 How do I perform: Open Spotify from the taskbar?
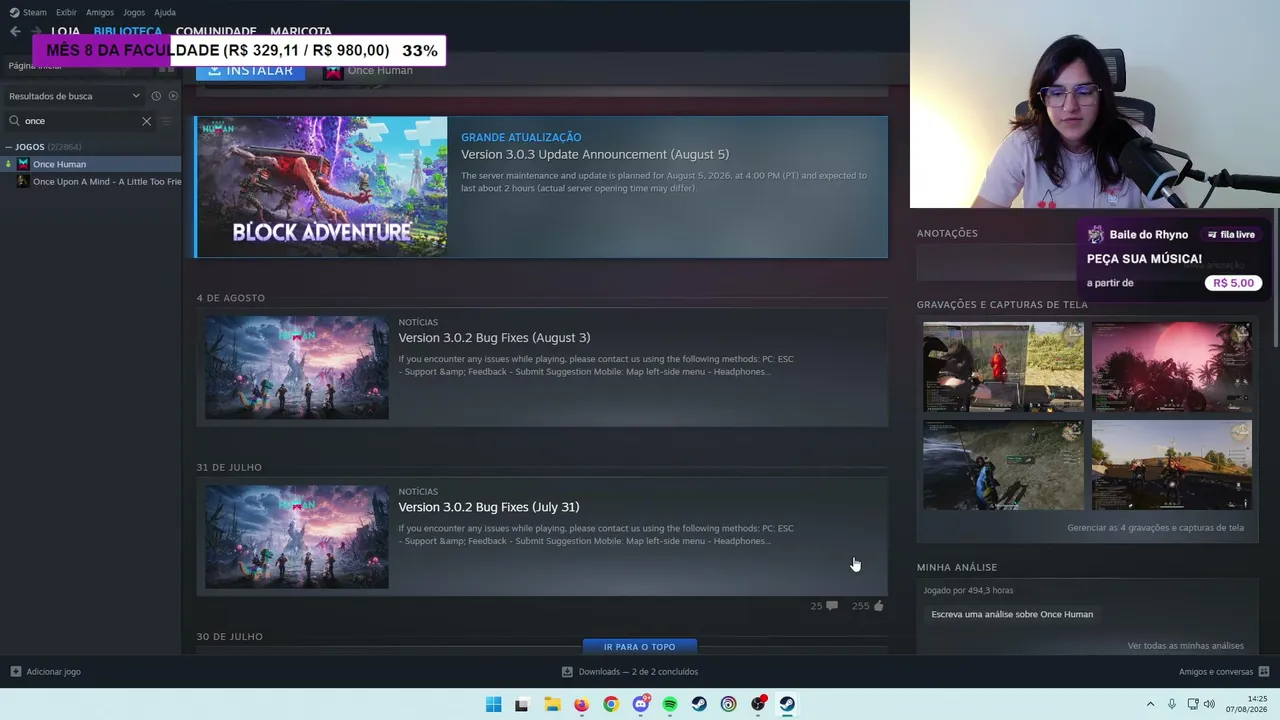pos(670,704)
